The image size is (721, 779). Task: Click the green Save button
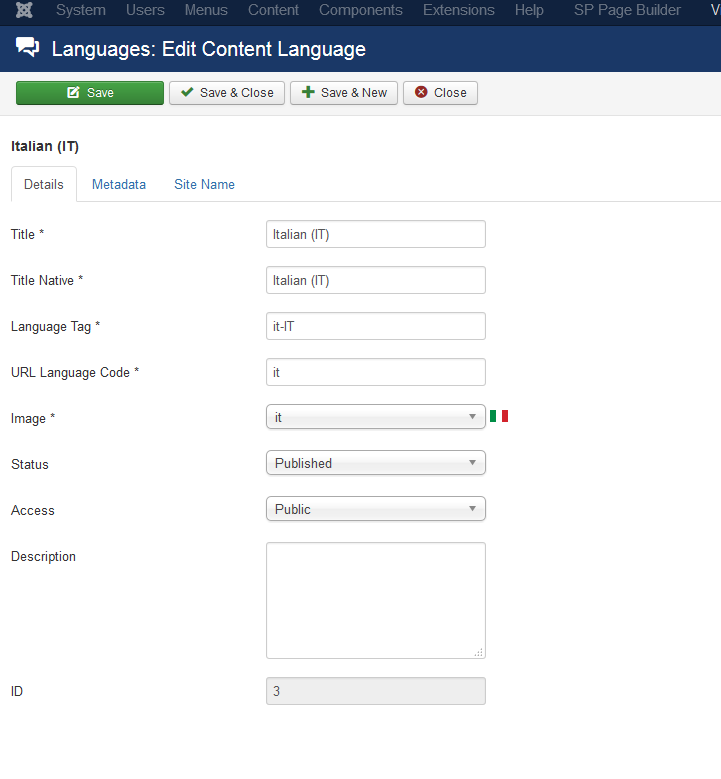click(x=90, y=93)
